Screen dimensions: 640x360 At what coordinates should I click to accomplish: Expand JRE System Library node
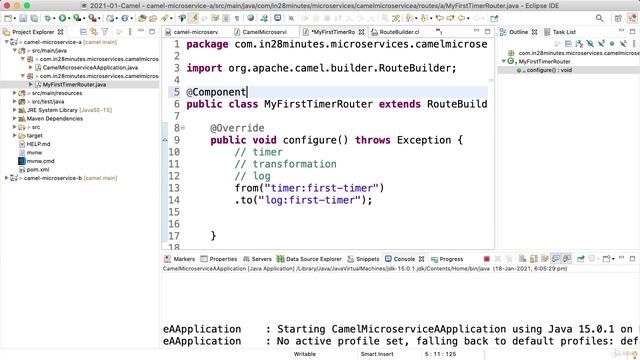tap(15, 110)
